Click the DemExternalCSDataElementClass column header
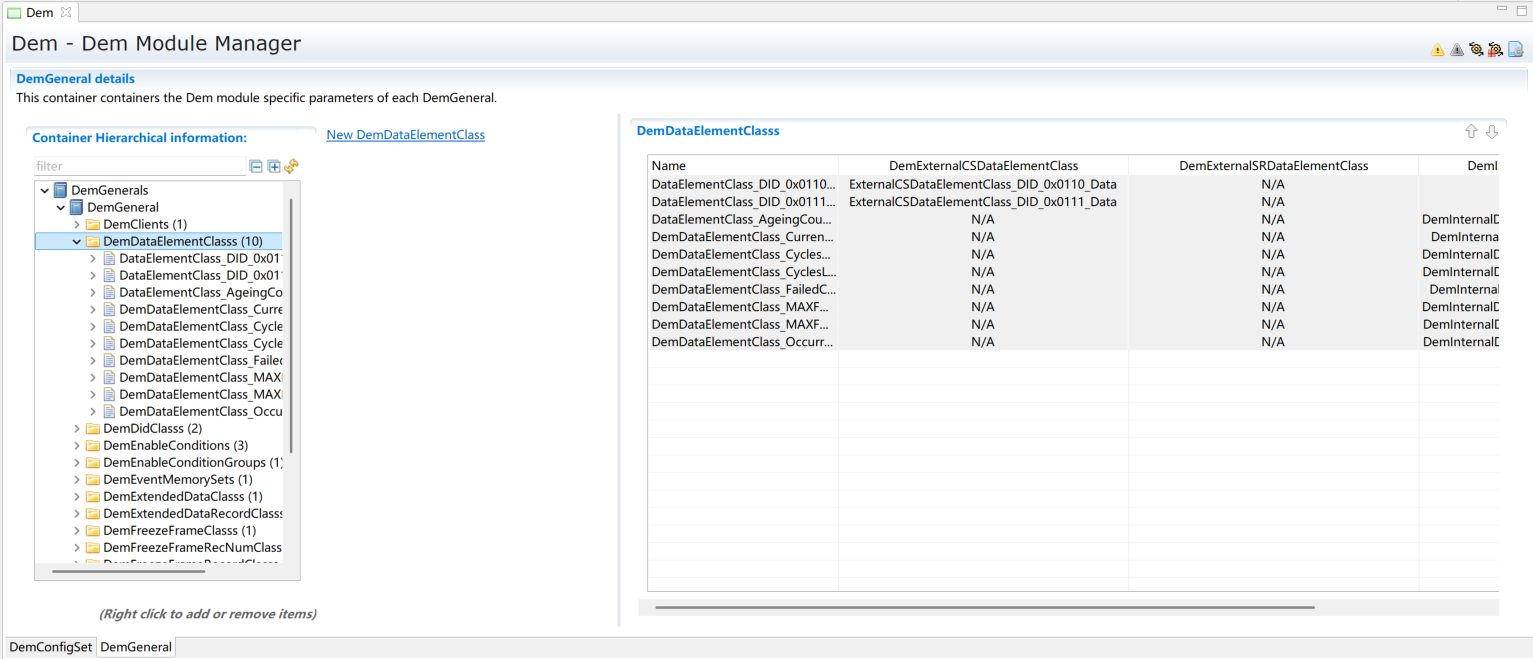Viewport: 1533px width, 659px height. (x=983, y=166)
